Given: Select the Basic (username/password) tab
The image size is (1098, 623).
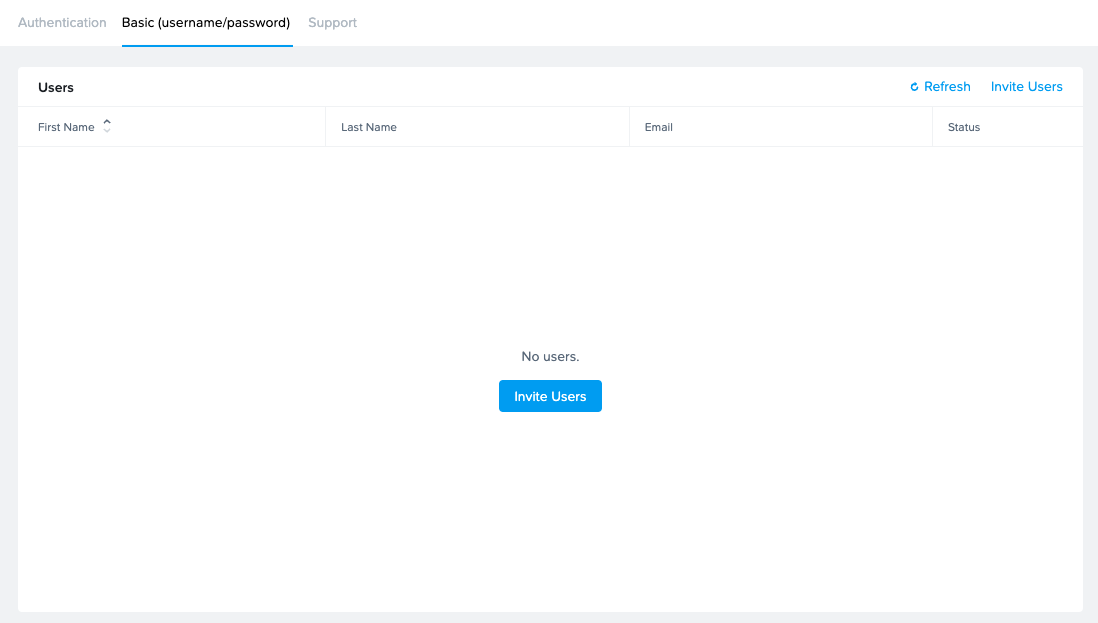Looking at the screenshot, I should (207, 22).
